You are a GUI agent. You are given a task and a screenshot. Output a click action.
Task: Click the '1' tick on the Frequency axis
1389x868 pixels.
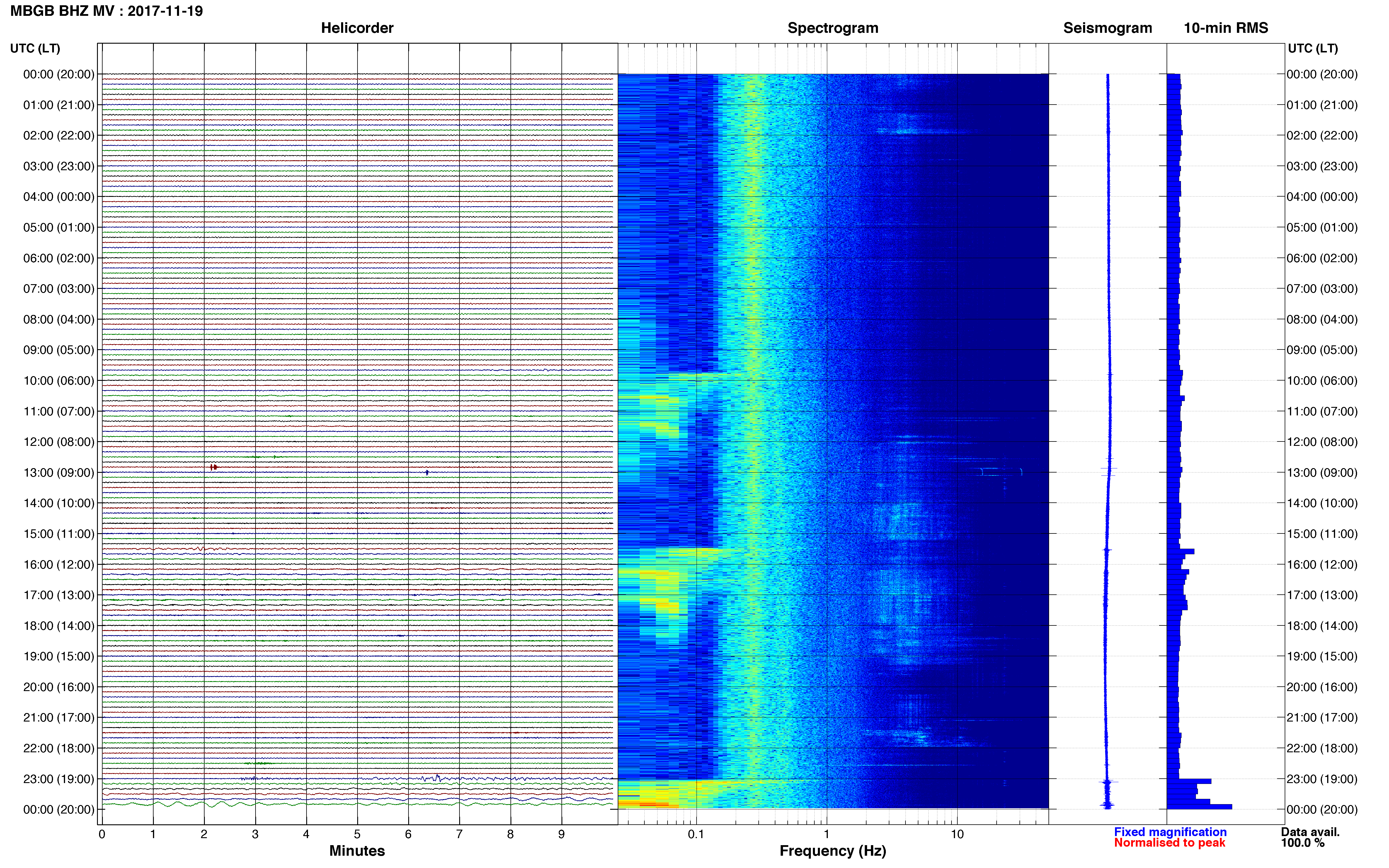(x=826, y=834)
